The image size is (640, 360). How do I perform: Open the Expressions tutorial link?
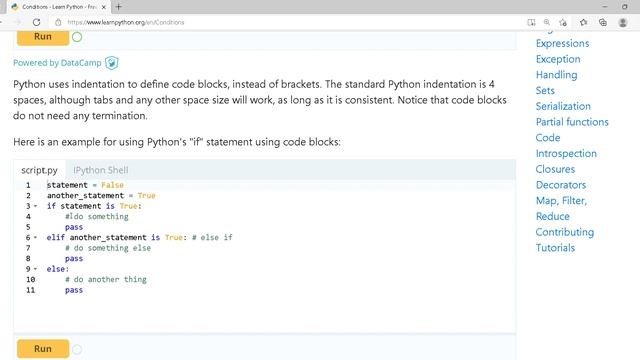(562, 43)
